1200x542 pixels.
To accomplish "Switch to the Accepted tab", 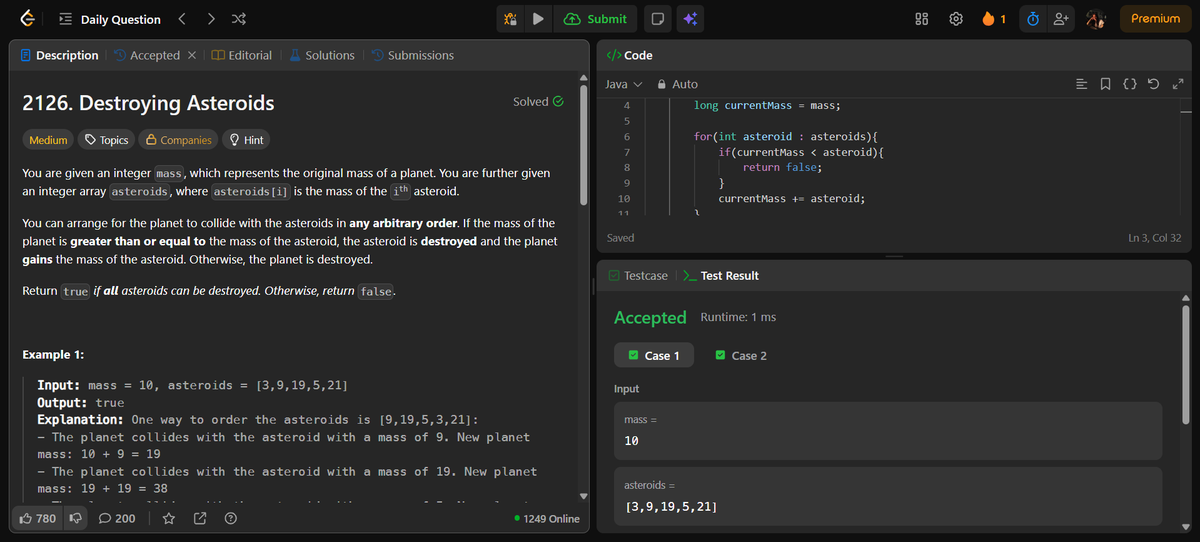I will click(x=147, y=55).
